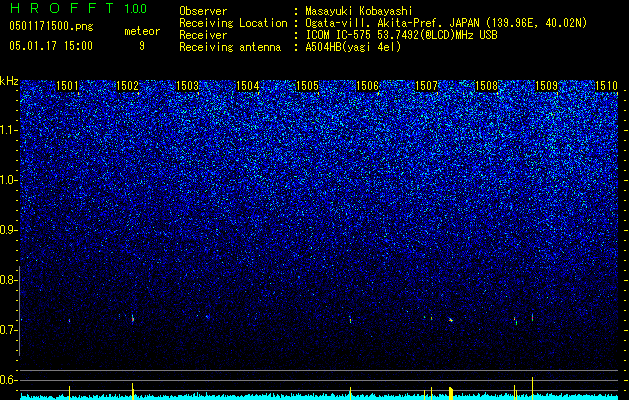Click the Receiver field label
The height and width of the screenshot is (400, 629).
pos(203,35)
